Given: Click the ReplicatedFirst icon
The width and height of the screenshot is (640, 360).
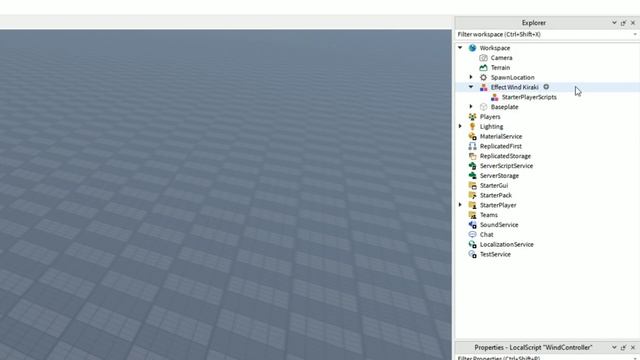Looking at the screenshot, I should pyautogui.click(x=472, y=146).
